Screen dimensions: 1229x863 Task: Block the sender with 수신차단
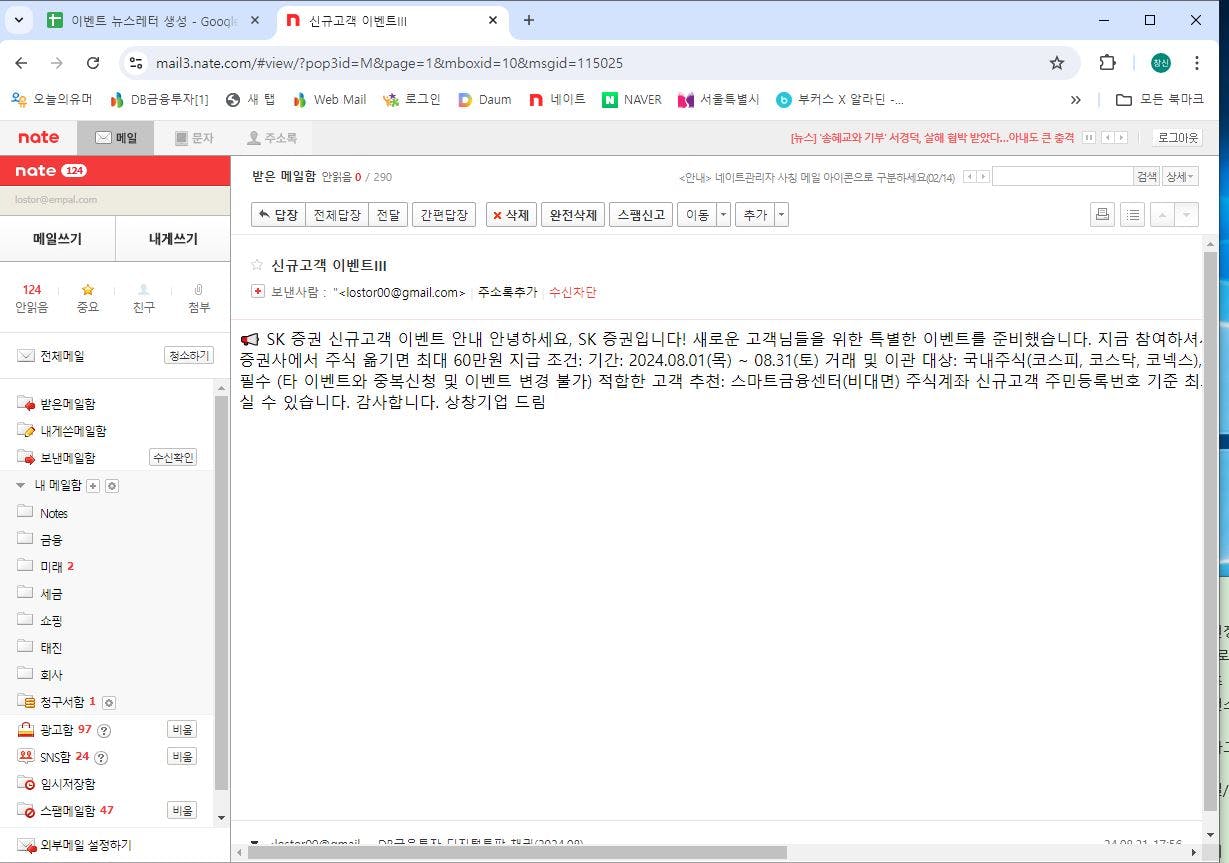[573, 292]
